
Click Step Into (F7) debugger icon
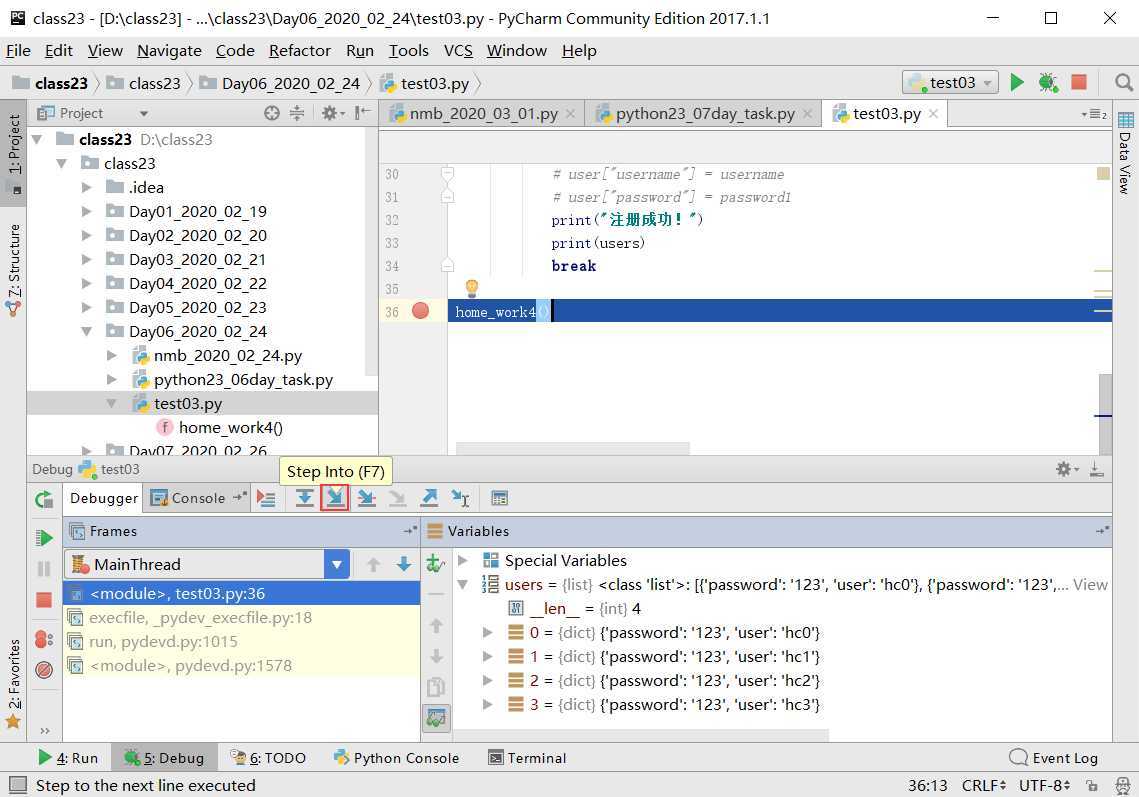coord(335,498)
